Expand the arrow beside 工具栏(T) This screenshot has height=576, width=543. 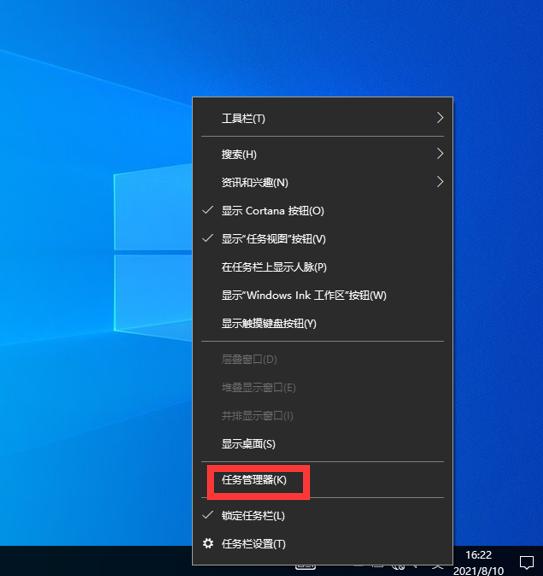440,118
